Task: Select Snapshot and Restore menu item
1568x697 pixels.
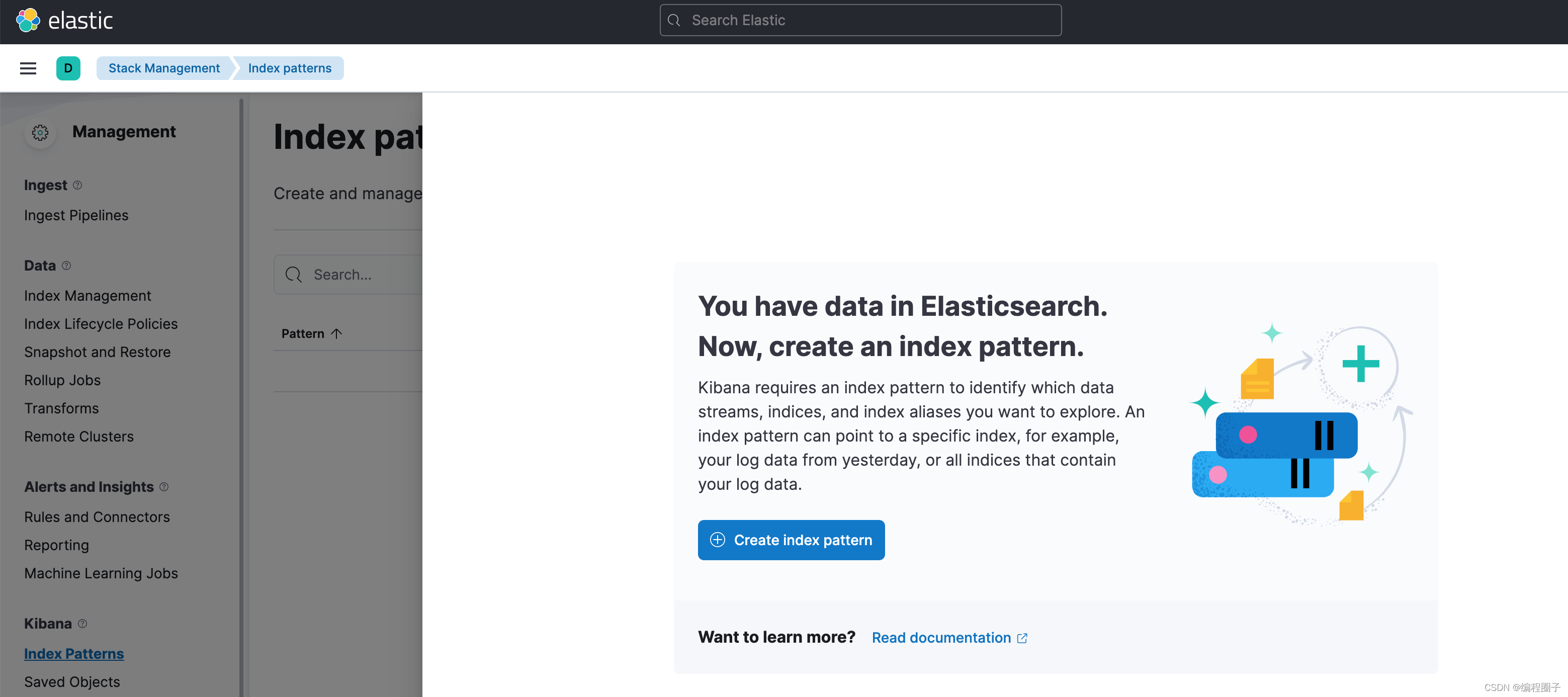Action: point(97,351)
